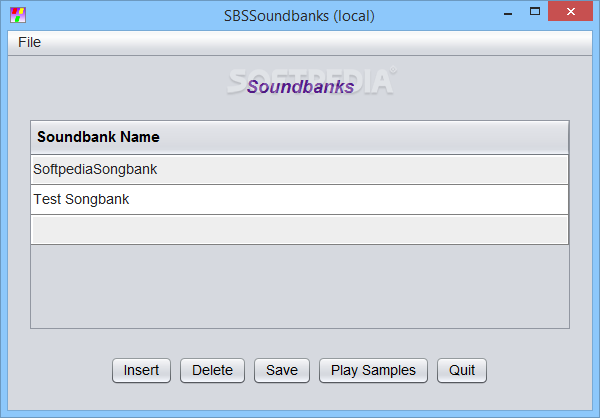The width and height of the screenshot is (600, 418).
Task: Click the Insert button
Action: [141, 370]
